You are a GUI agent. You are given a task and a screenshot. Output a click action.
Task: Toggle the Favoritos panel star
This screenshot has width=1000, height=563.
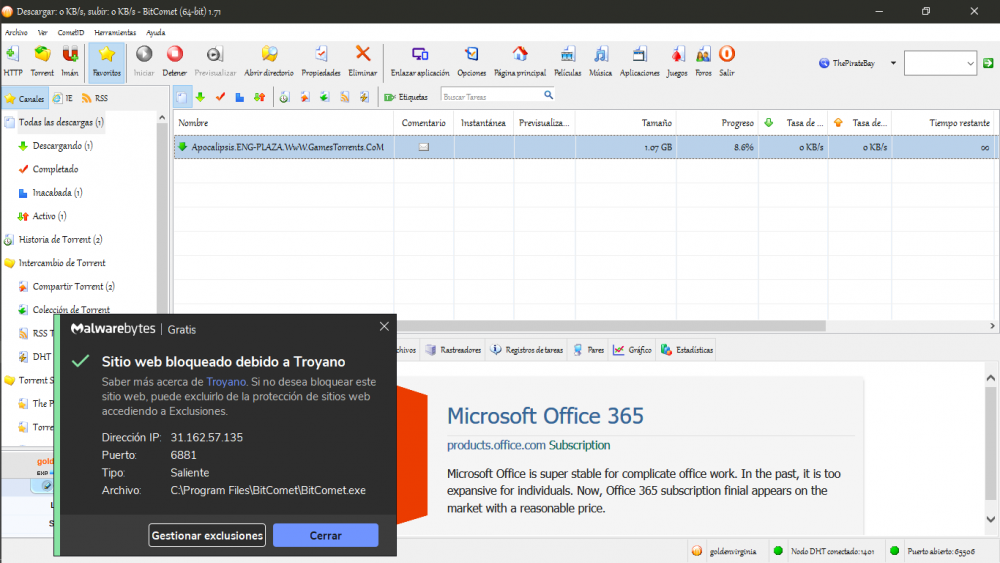click(x=107, y=61)
